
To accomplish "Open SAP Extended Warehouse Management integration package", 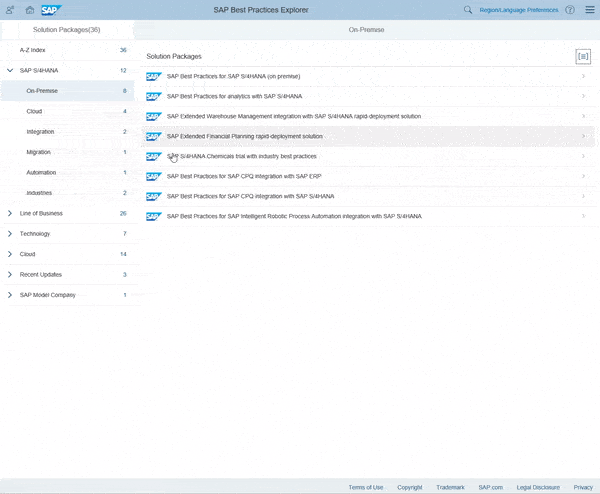I will pos(294,116).
